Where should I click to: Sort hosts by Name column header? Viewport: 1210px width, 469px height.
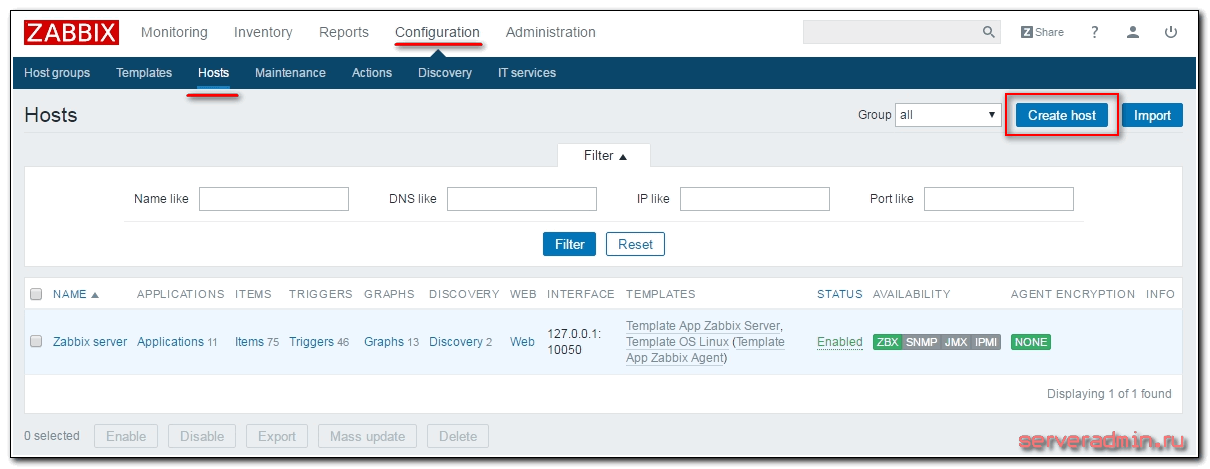tap(75, 294)
